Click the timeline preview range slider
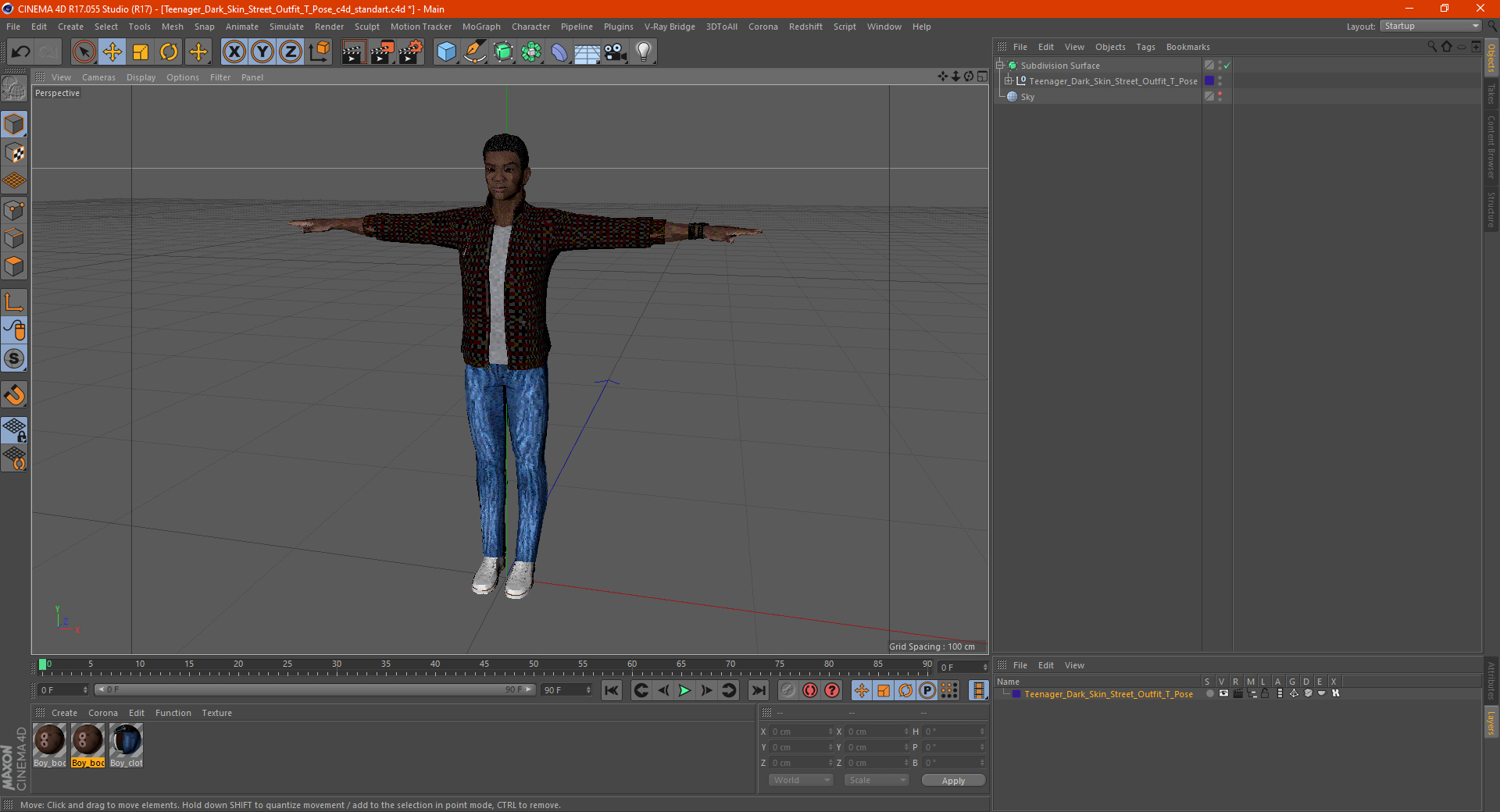 coord(315,689)
